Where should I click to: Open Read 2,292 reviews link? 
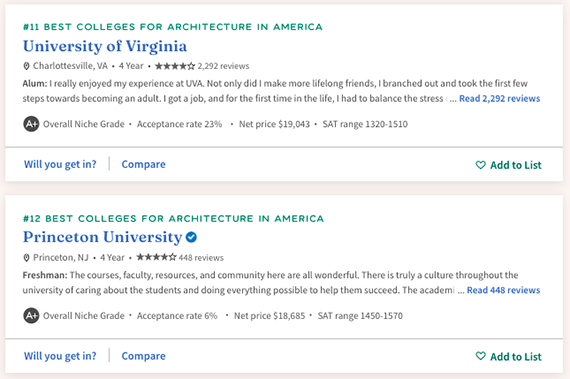pos(499,98)
